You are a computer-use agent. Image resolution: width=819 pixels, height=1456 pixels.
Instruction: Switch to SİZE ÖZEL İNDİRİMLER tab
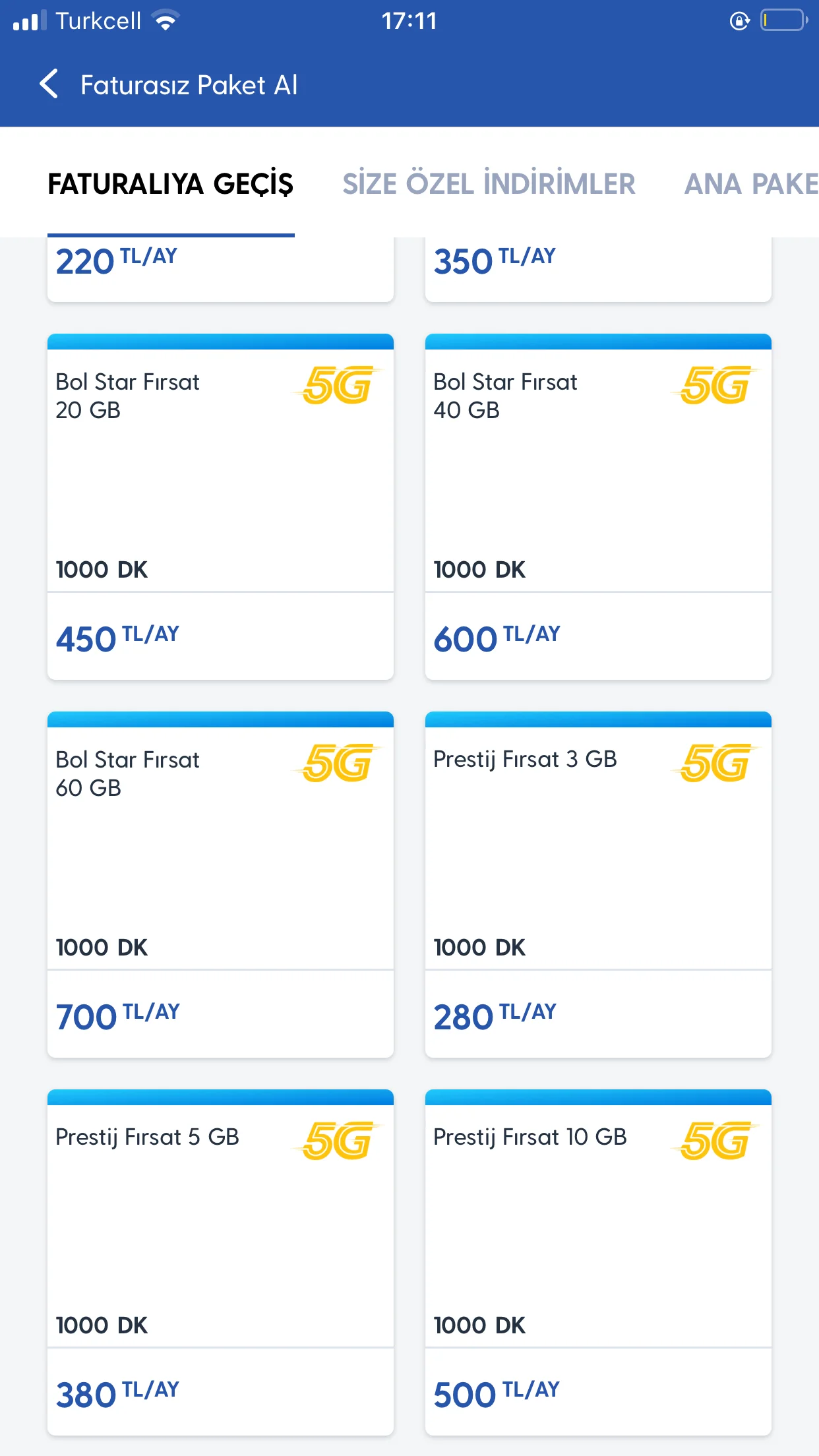pos(489,184)
